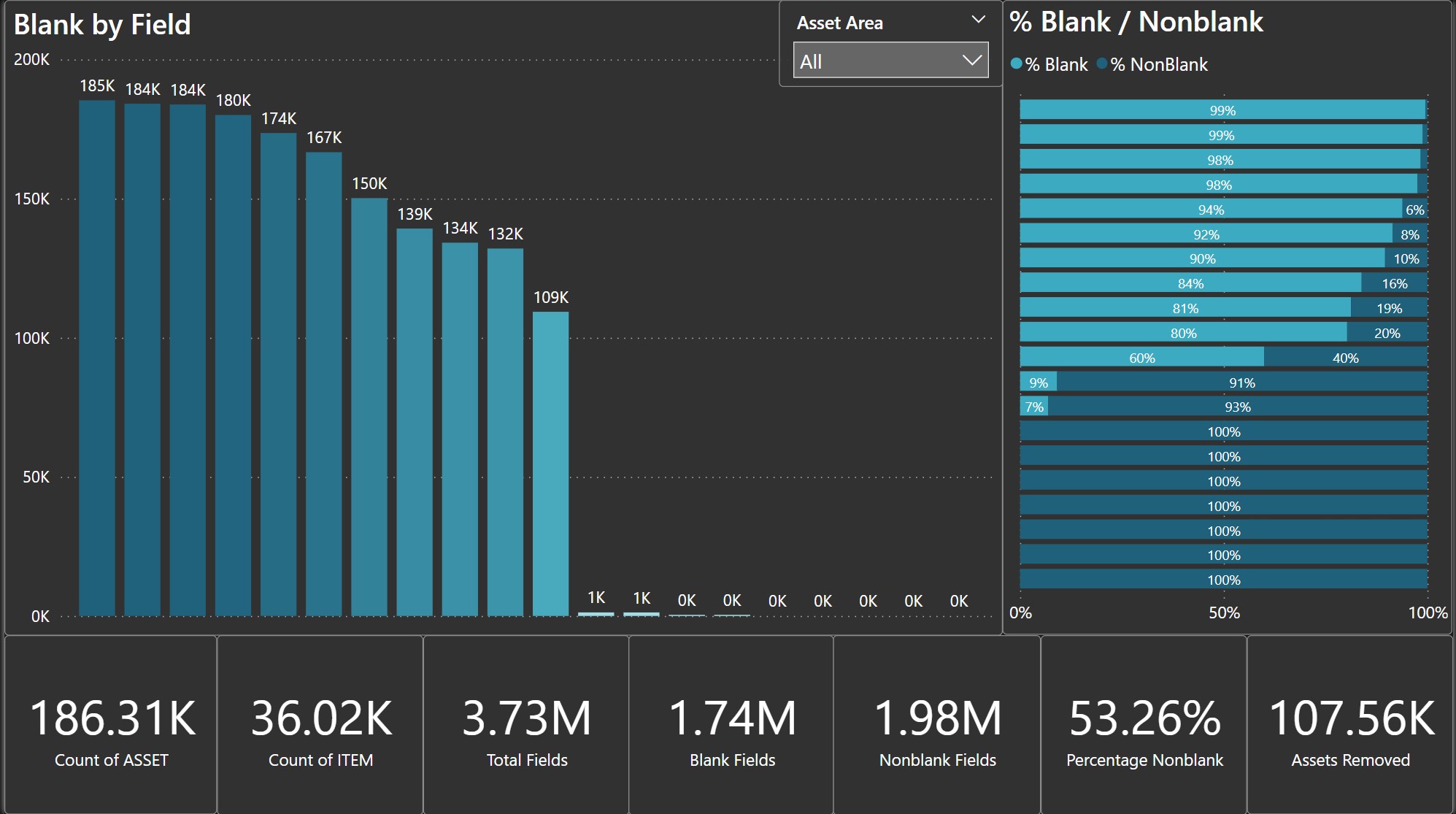
Task: Click the % NonBlank legend marker
Action: 1102,64
